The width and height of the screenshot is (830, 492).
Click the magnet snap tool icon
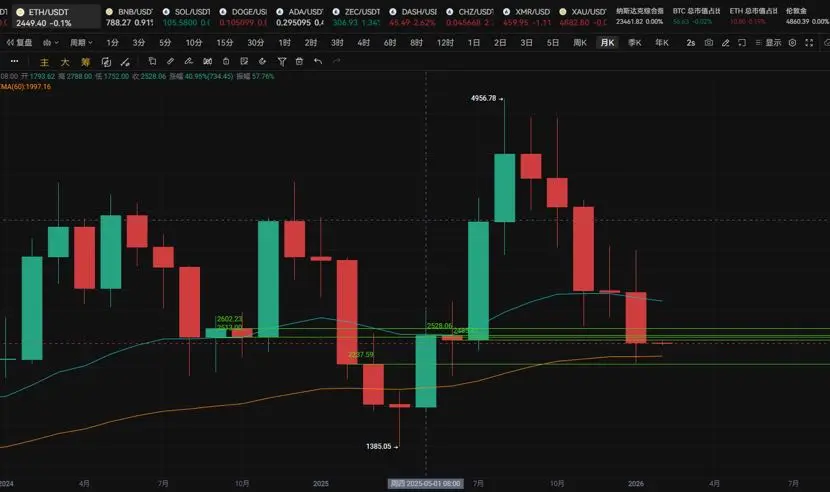[208, 61]
